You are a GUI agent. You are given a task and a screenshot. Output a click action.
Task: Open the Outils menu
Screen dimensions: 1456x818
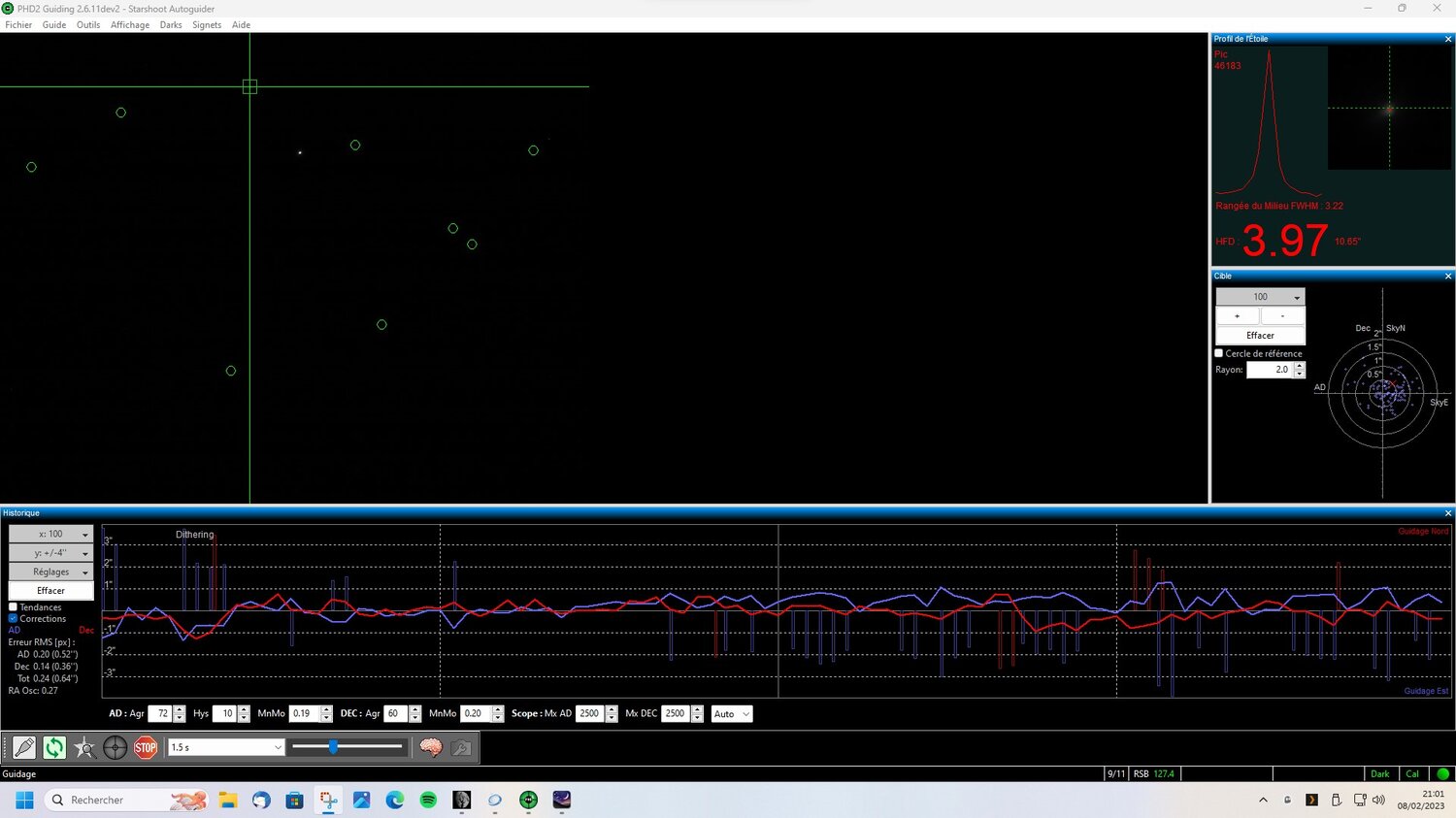88,25
